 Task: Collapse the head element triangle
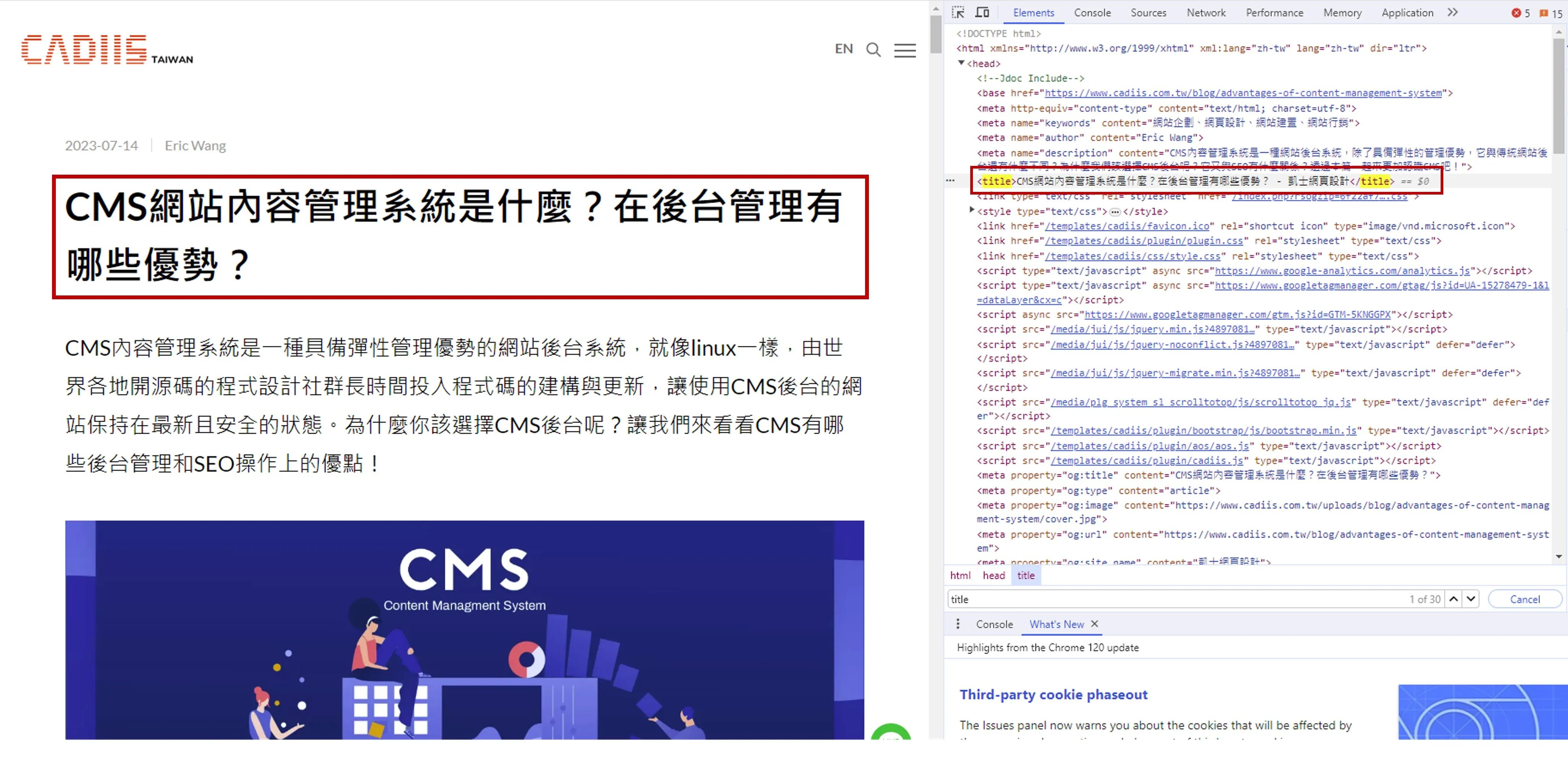pyautogui.click(x=961, y=63)
